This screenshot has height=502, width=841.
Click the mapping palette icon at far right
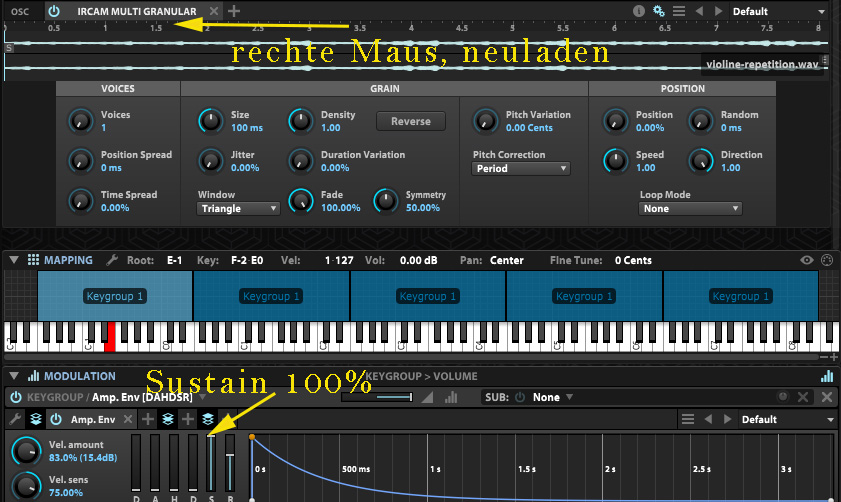[x=827, y=260]
